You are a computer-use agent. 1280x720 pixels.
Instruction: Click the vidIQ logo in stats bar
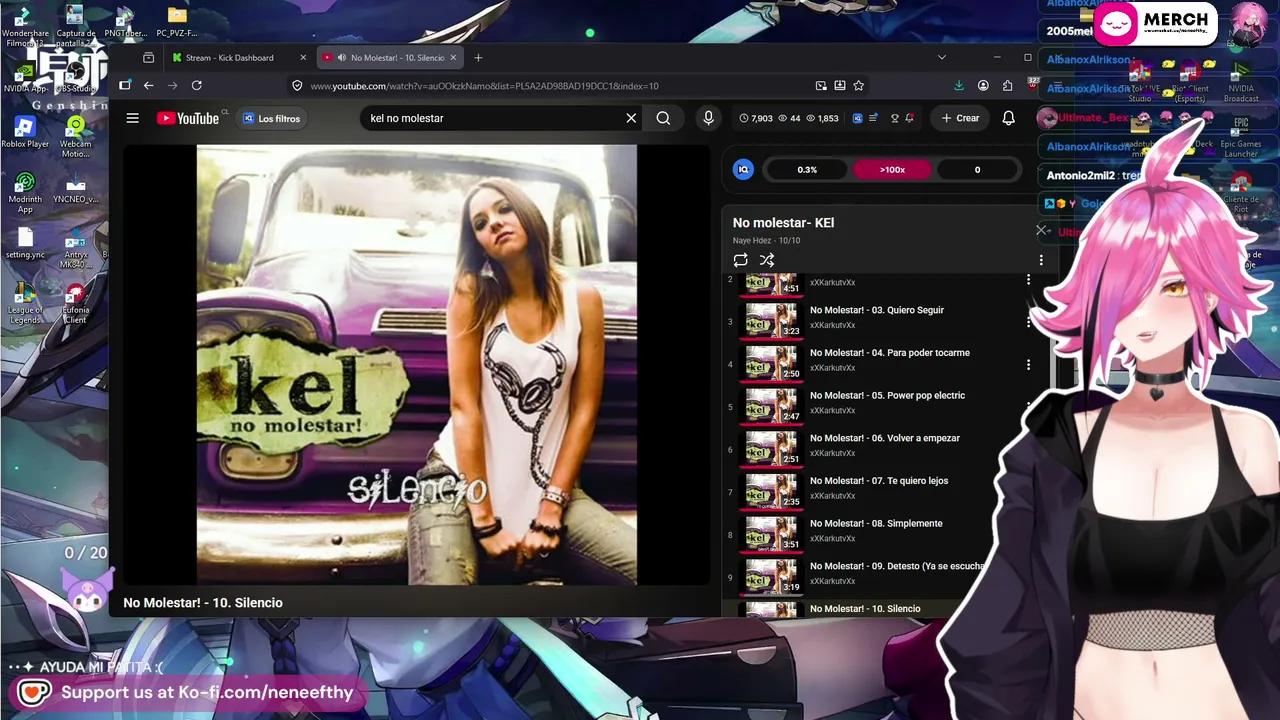click(743, 170)
